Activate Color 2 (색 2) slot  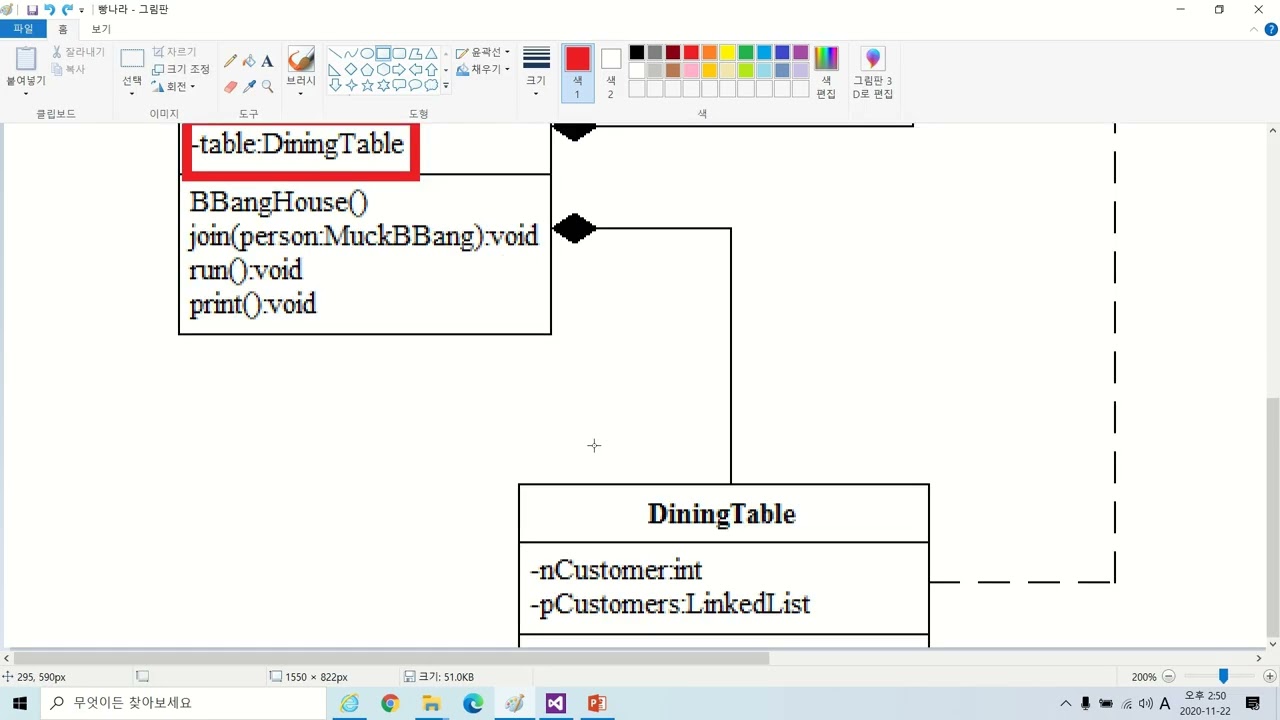(x=610, y=73)
